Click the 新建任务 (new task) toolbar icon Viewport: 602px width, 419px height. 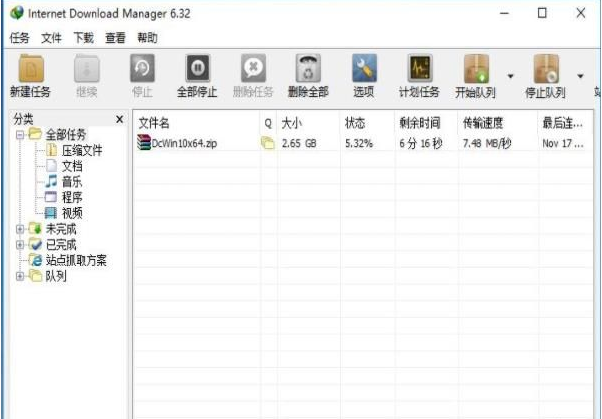[31, 69]
